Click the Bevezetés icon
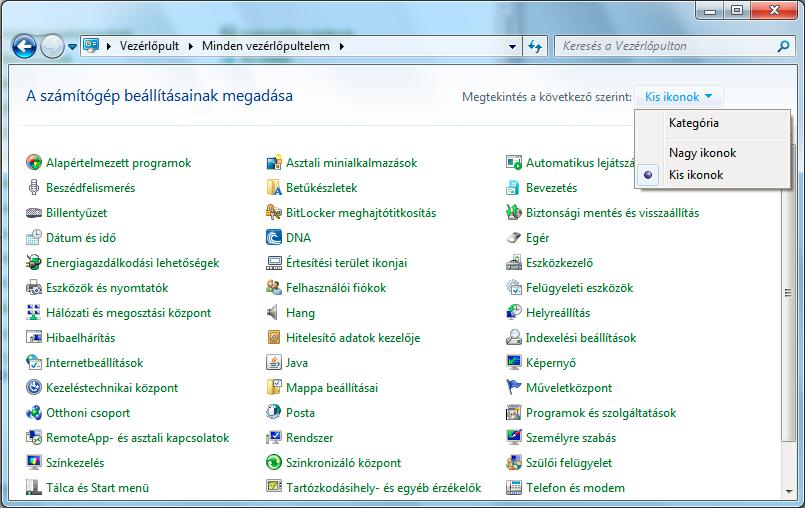 (x=513, y=187)
